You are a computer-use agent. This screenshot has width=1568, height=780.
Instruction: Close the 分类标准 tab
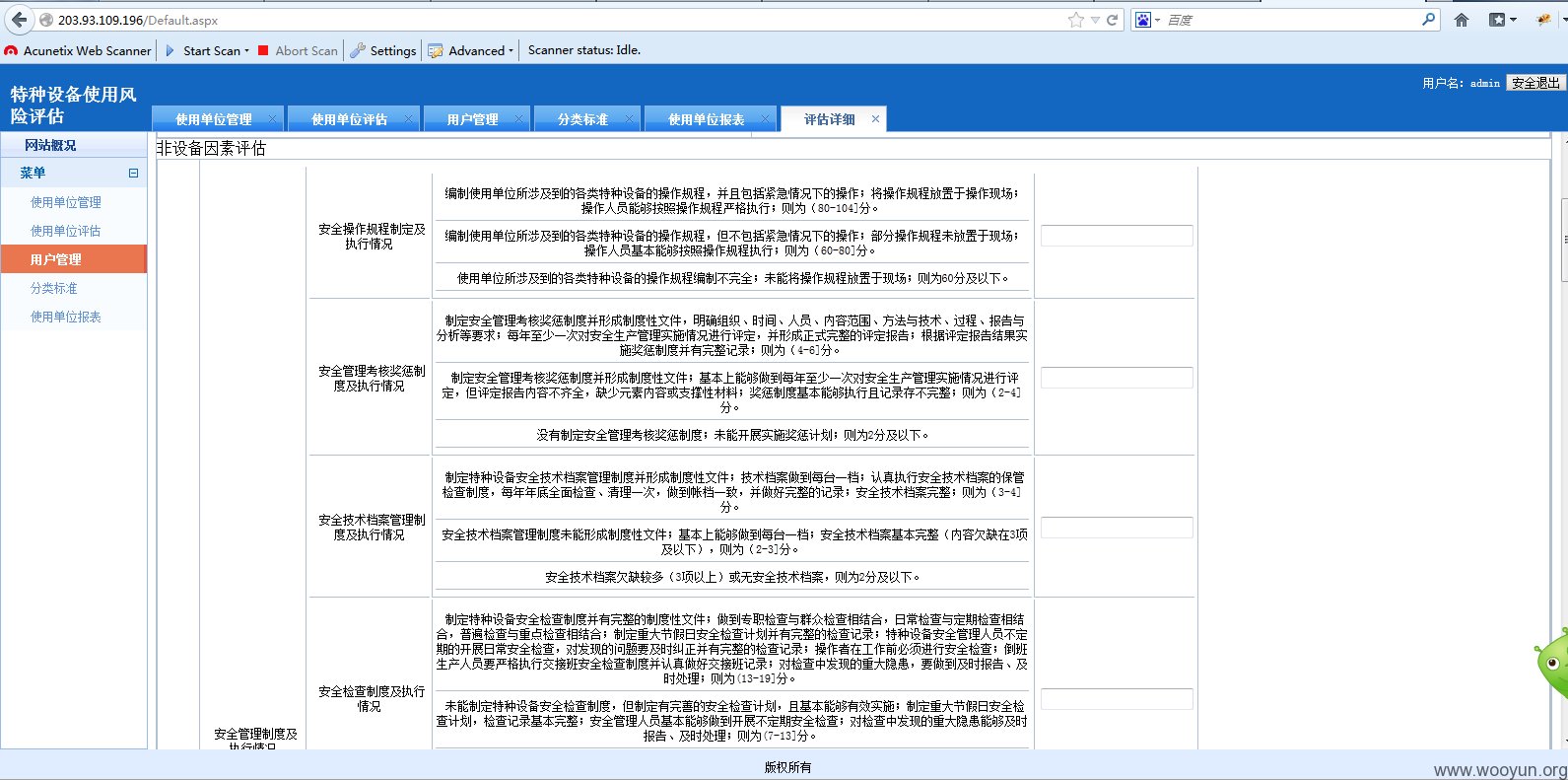pyautogui.click(x=630, y=119)
